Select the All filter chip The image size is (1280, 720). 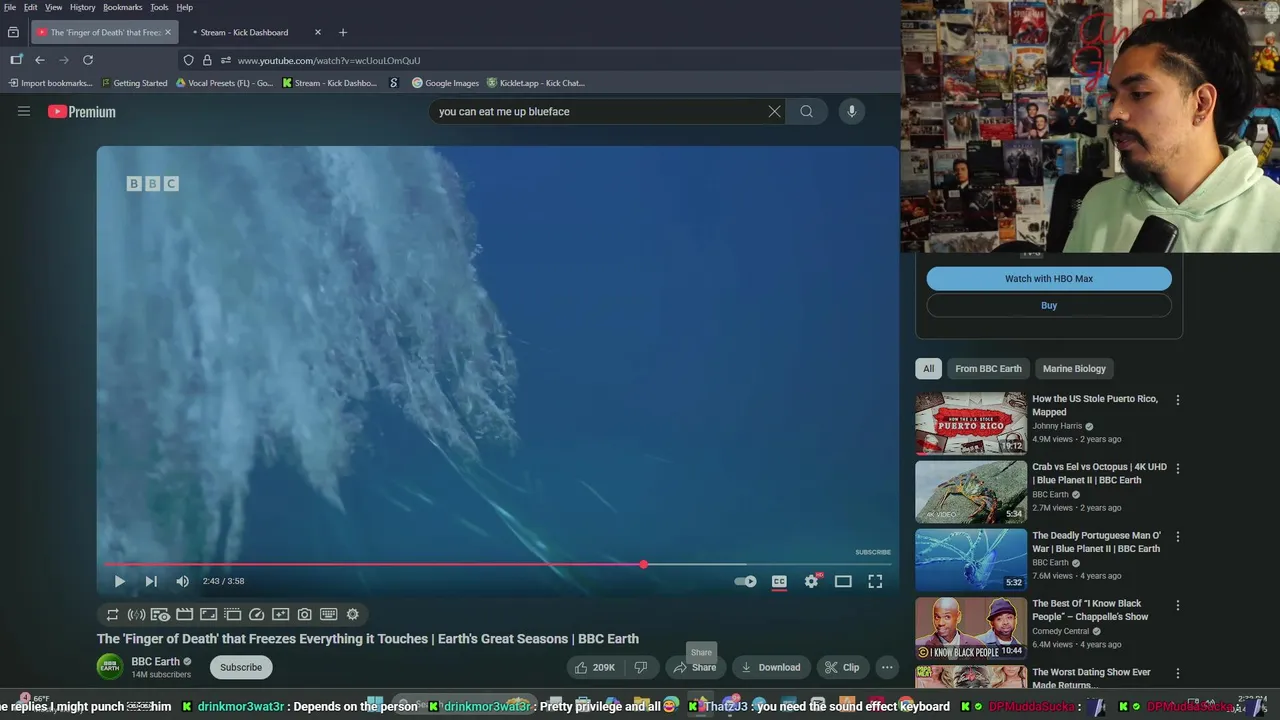pyautogui.click(x=928, y=369)
